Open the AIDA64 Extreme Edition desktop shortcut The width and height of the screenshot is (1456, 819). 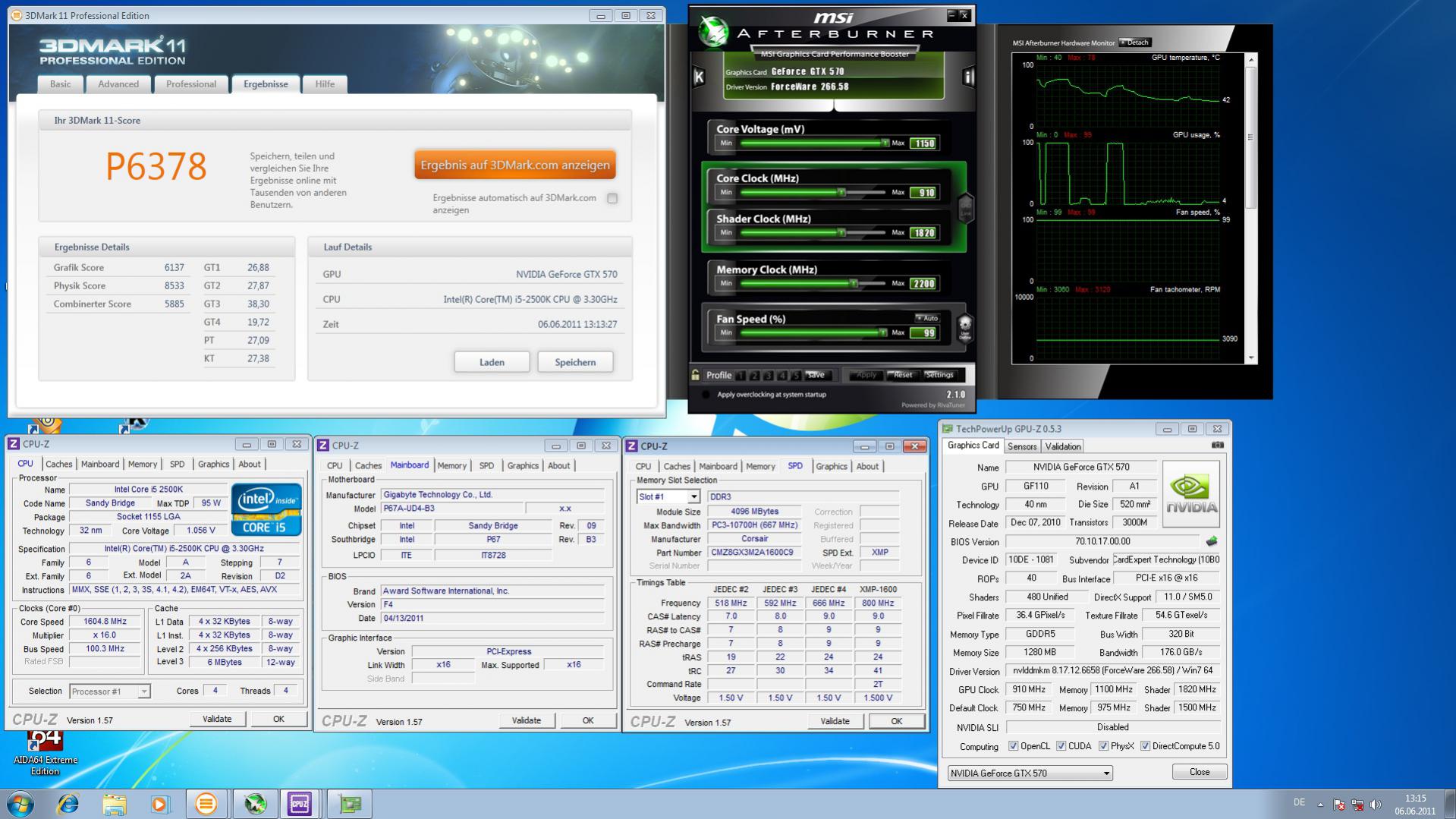tap(45, 751)
